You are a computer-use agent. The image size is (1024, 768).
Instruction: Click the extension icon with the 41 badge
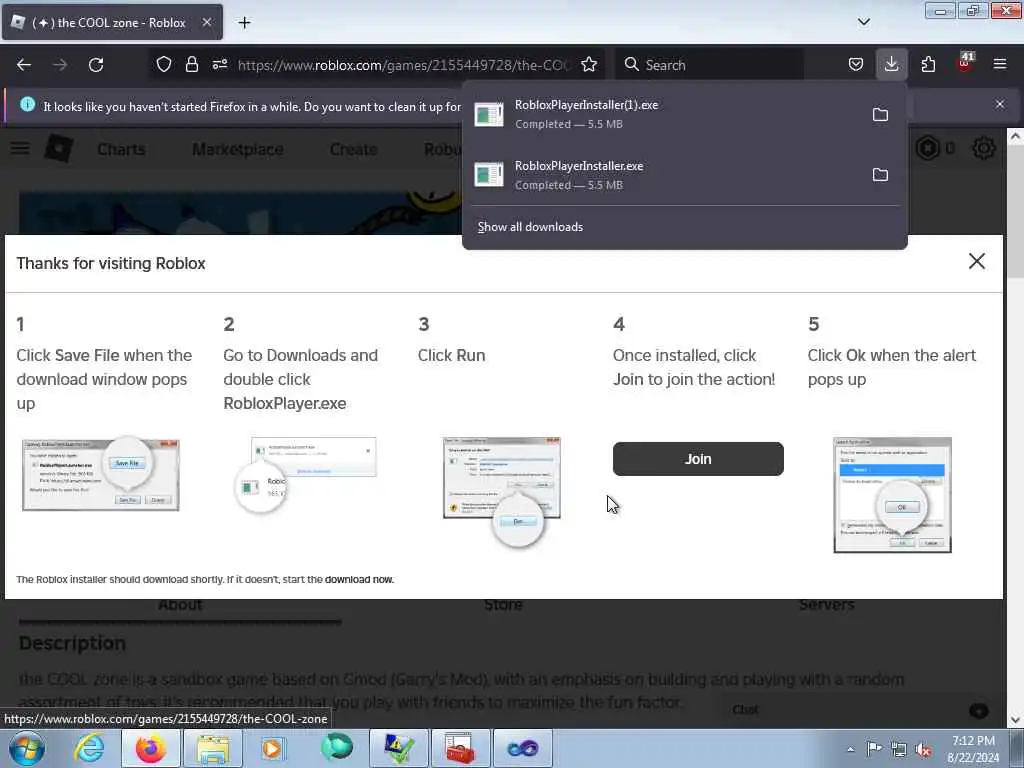point(965,63)
